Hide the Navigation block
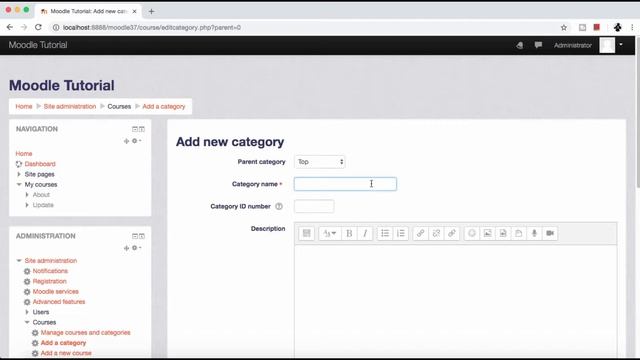 click(135, 129)
